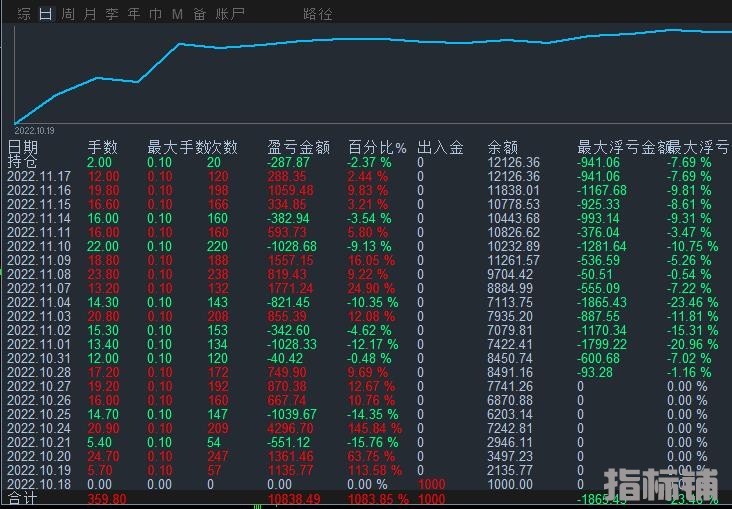Select the 持仓 open position row
This screenshot has width=732, height=509.
pos(23,162)
